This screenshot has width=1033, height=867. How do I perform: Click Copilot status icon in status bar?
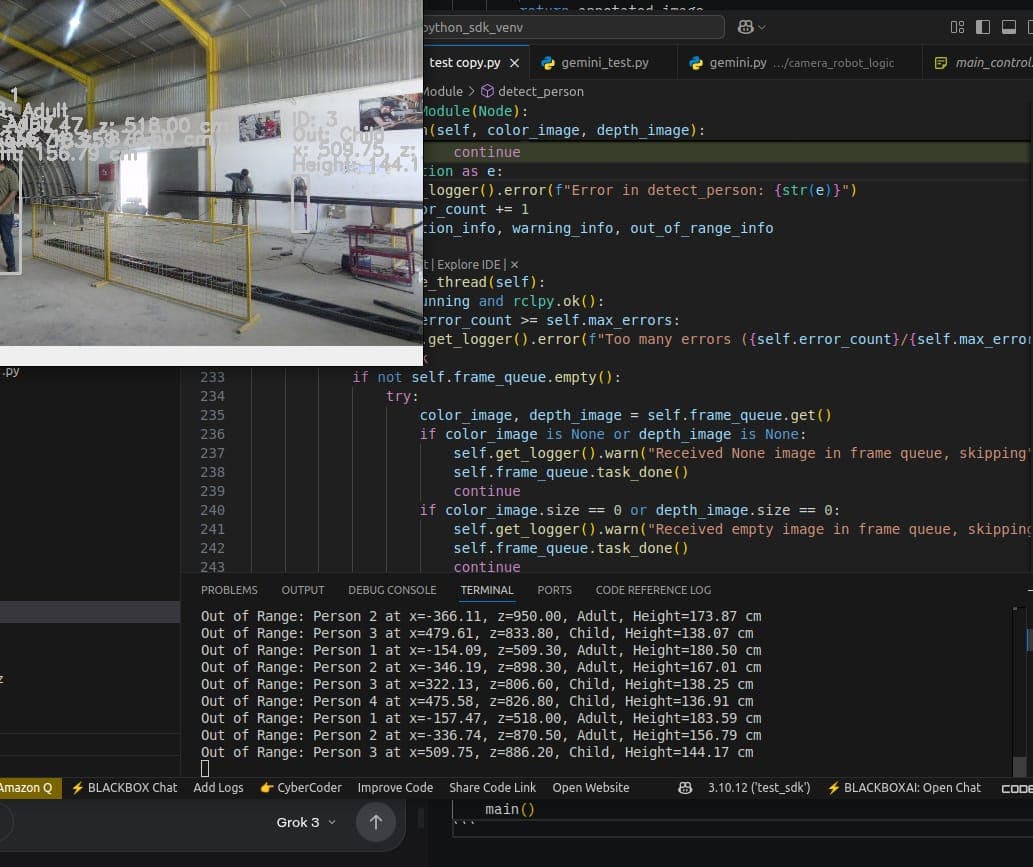click(685, 788)
